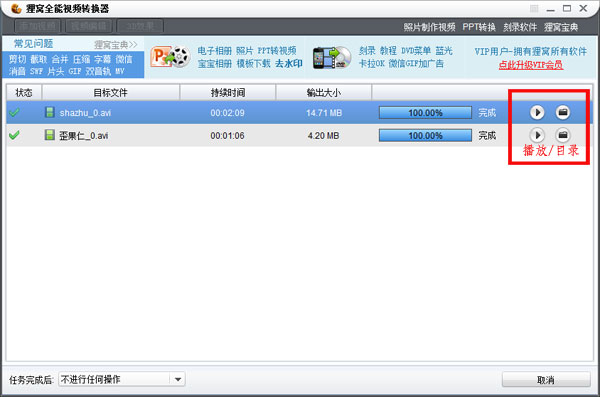Screen dimensions: 600x397
Task: Open the 宝宝相册 link
Action: [x=215, y=64]
